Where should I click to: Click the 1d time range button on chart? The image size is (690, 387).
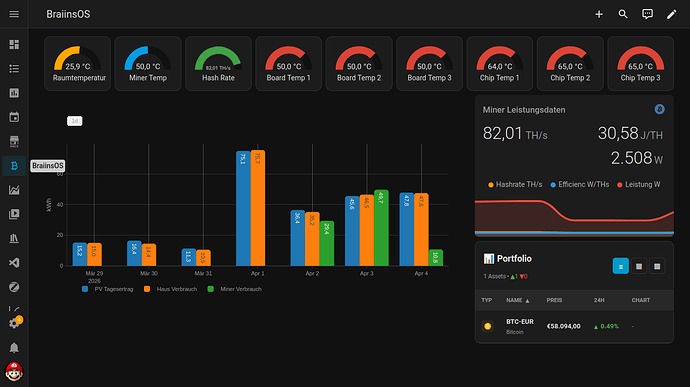[74, 121]
